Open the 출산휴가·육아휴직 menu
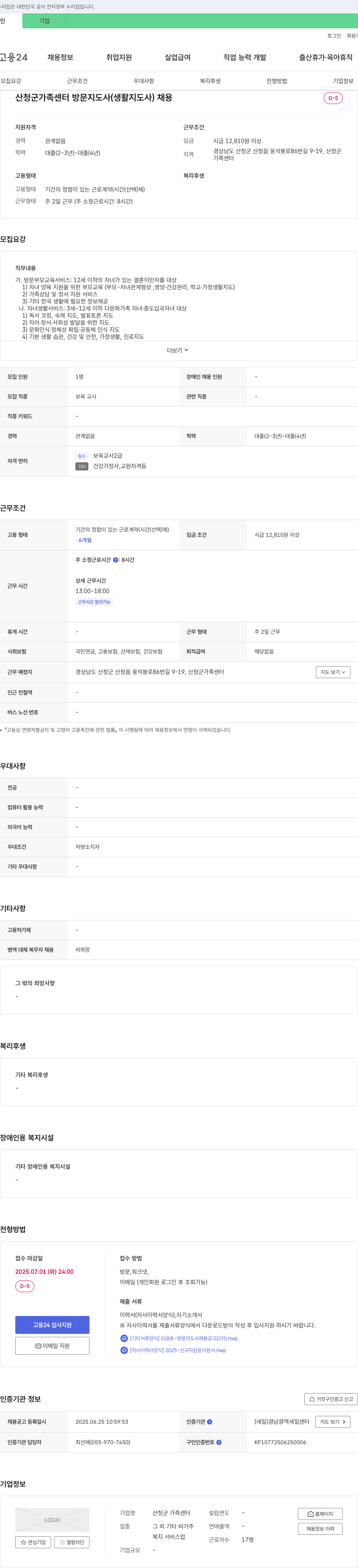Screen dimensions: 358x1568 point(326,57)
